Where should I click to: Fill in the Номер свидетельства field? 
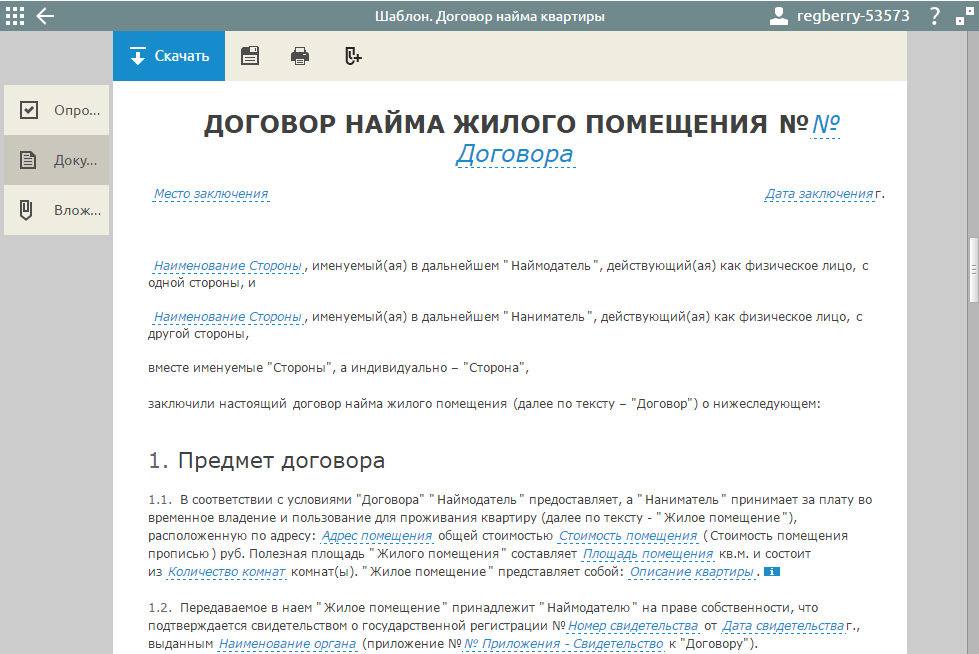click(632, 626)
